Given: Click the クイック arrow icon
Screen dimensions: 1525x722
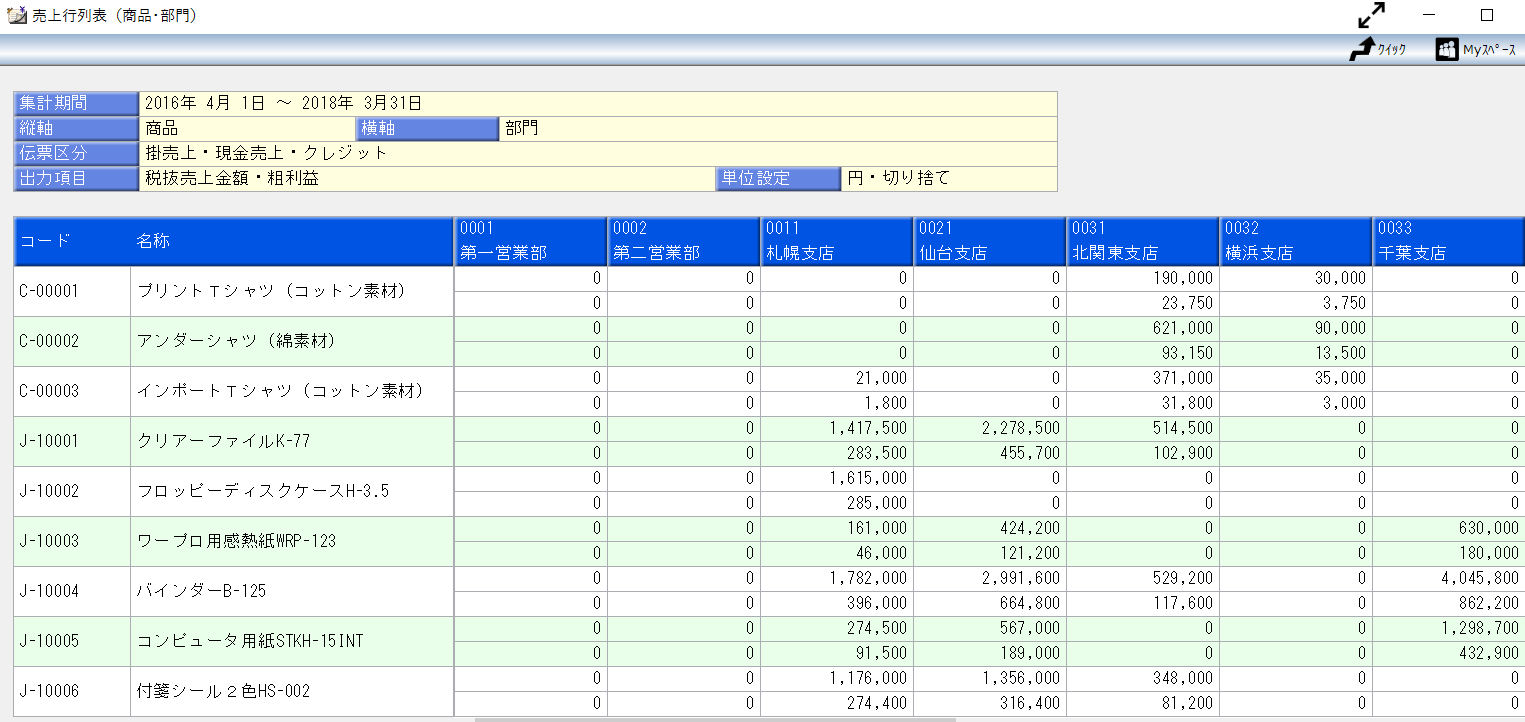Looking at the screenshot, I should coord(1362,49).
